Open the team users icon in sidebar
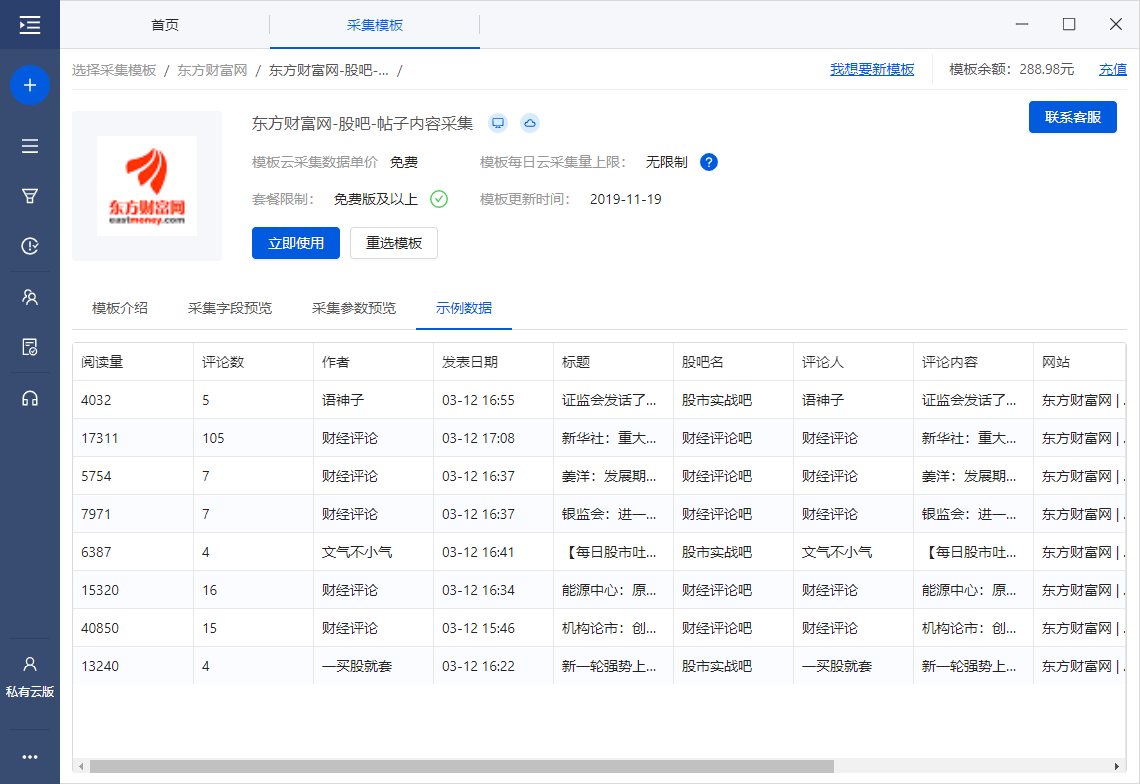 click(x=30, y=297)
